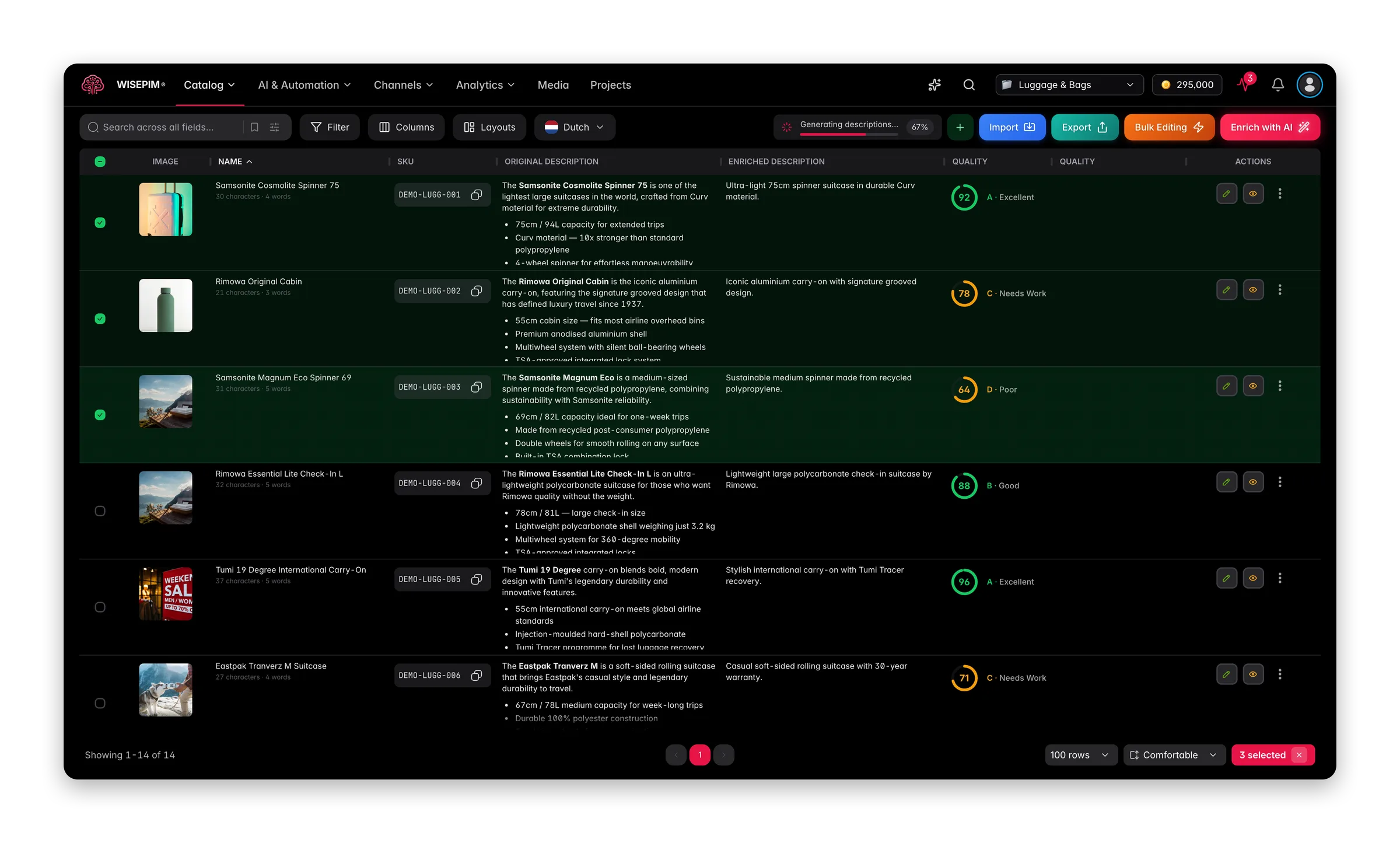Click the WisePIM brain logo
Screen dimensions: 1400x843
point(93,85)
